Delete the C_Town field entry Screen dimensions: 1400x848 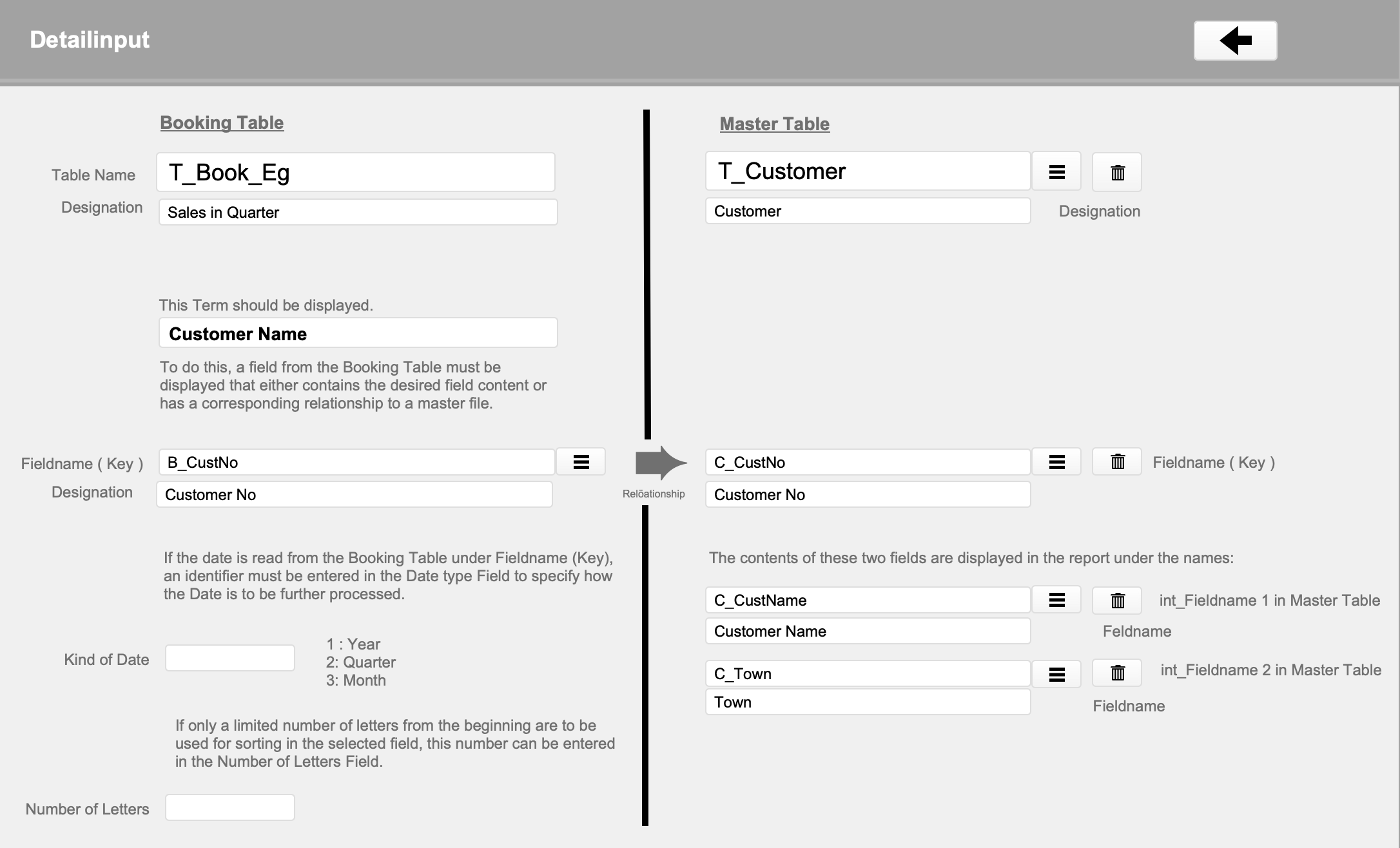click(x=1117, y=673)
